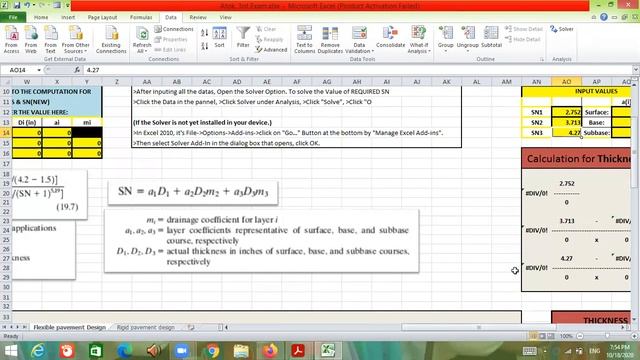Click Undo in Quick Access Toolbar
This screenshot has width=640, height=360.
pos(27,5)
